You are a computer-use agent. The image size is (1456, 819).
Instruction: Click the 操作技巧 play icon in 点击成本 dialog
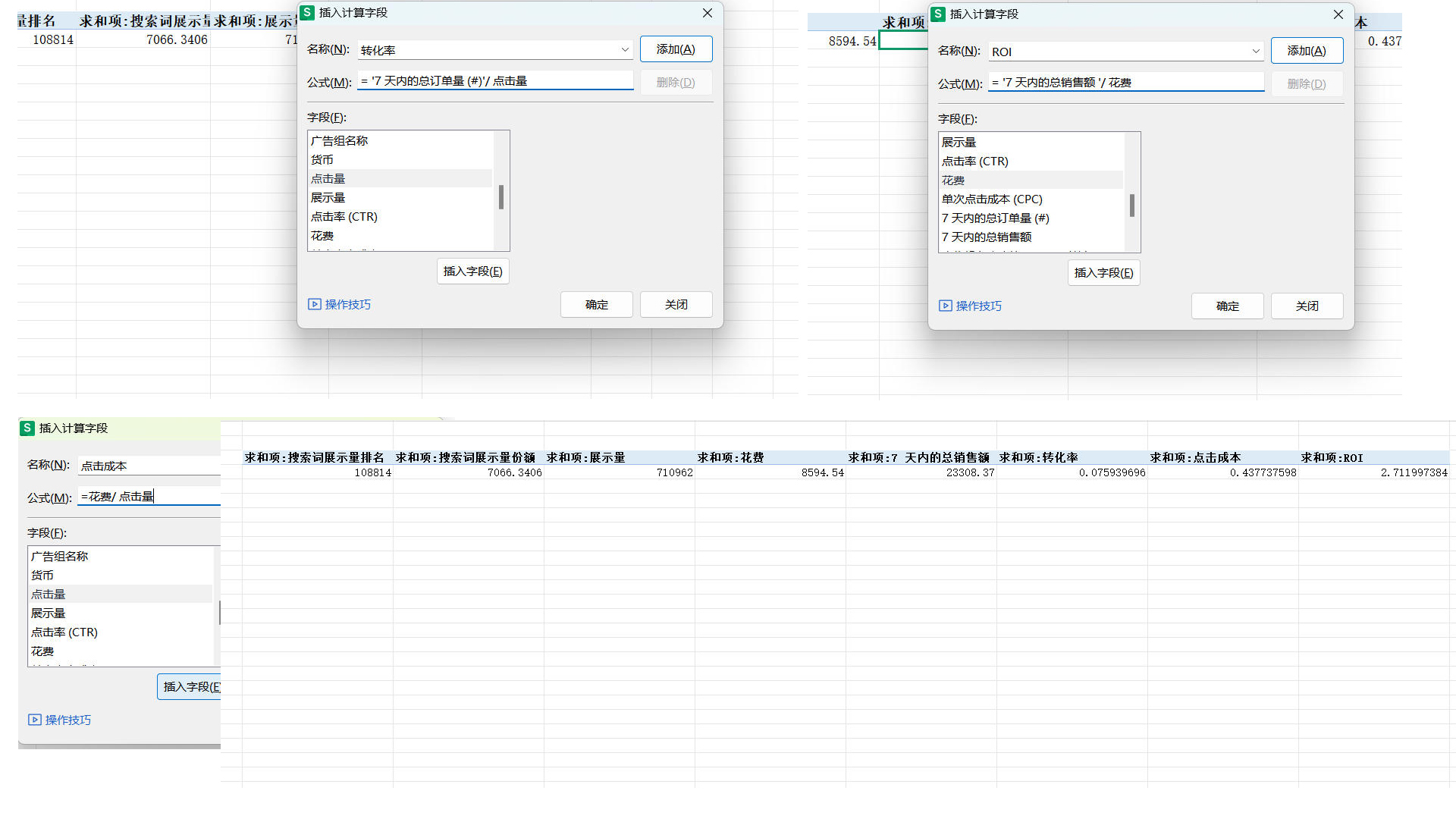35,720
